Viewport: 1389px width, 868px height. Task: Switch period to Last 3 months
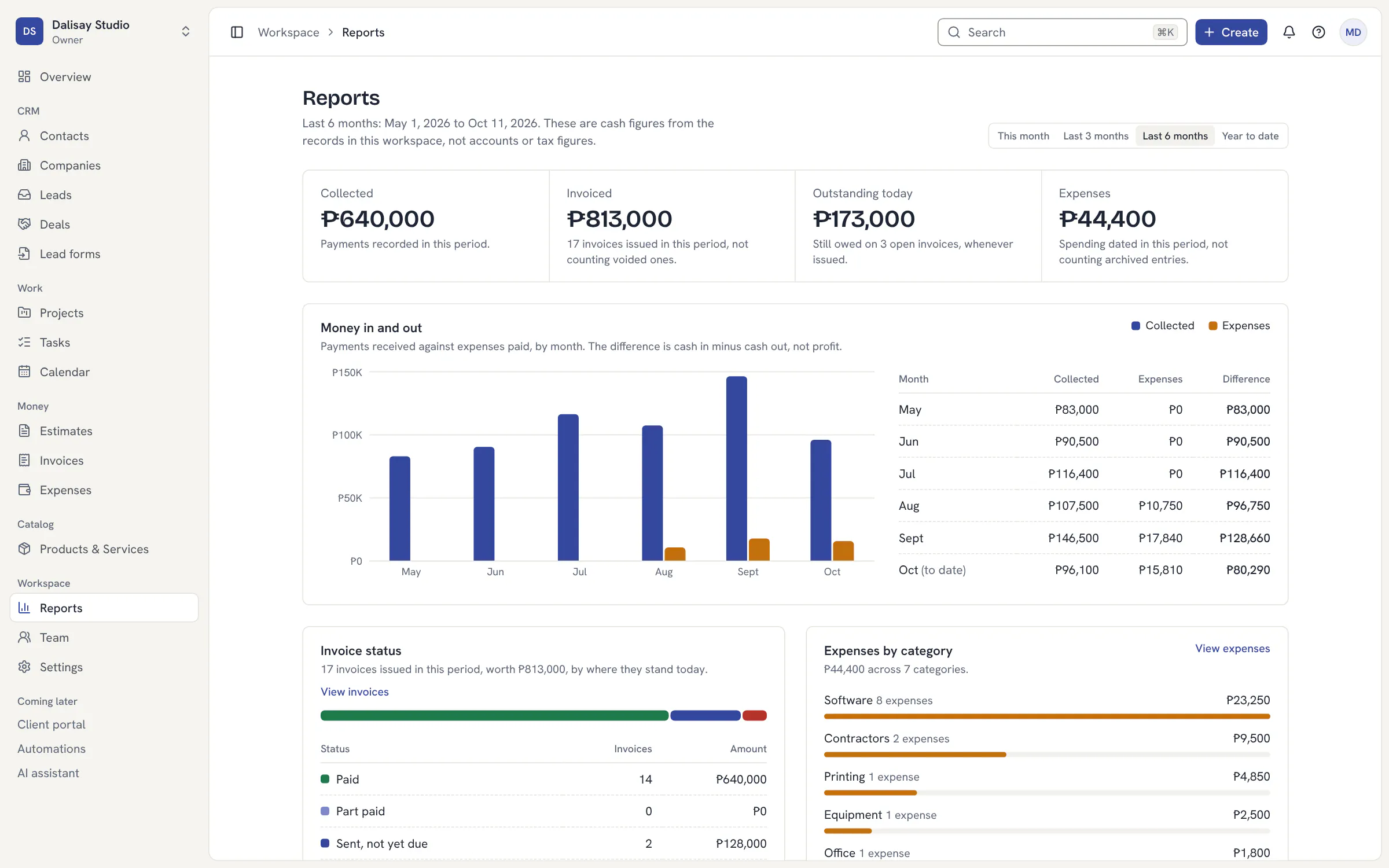[1096, 136]
